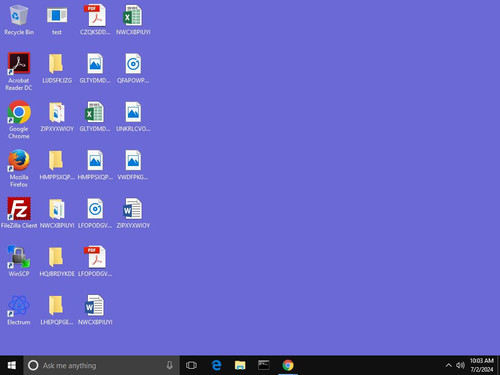Open Task View from the taskbar
The width and height of the screenshot is (500, 375).
coord(191,365)
